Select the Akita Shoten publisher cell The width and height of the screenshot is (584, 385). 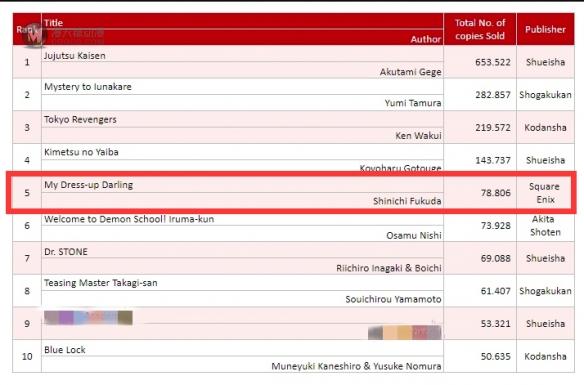[545, 226]
